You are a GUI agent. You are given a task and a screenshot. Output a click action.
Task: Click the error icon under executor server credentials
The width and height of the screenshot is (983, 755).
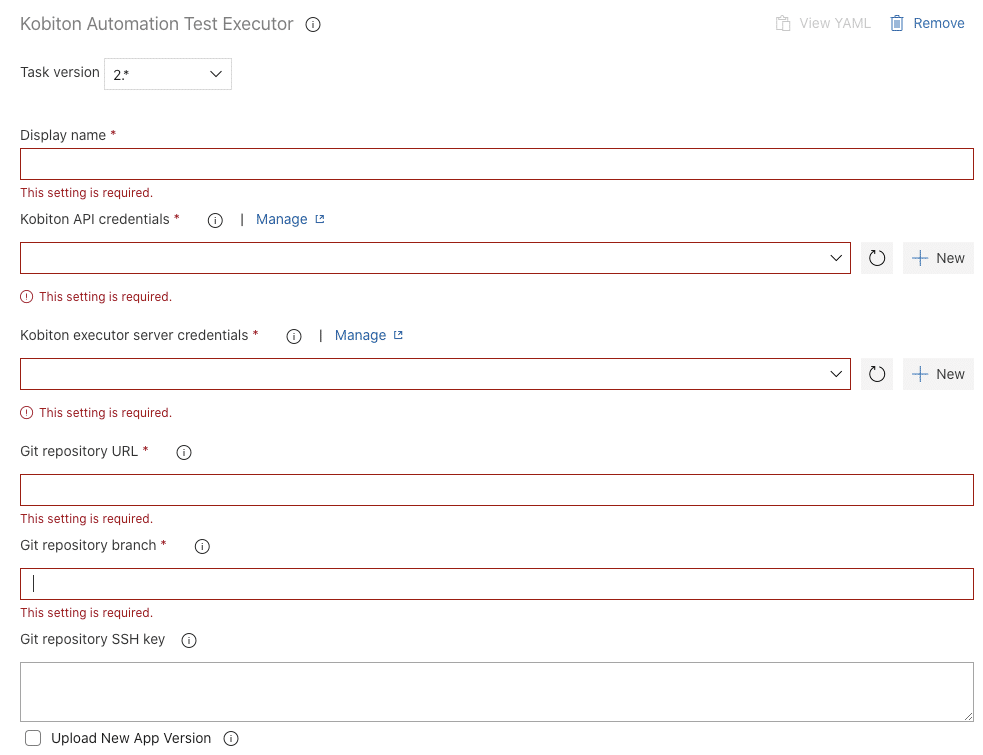point(27,412)
